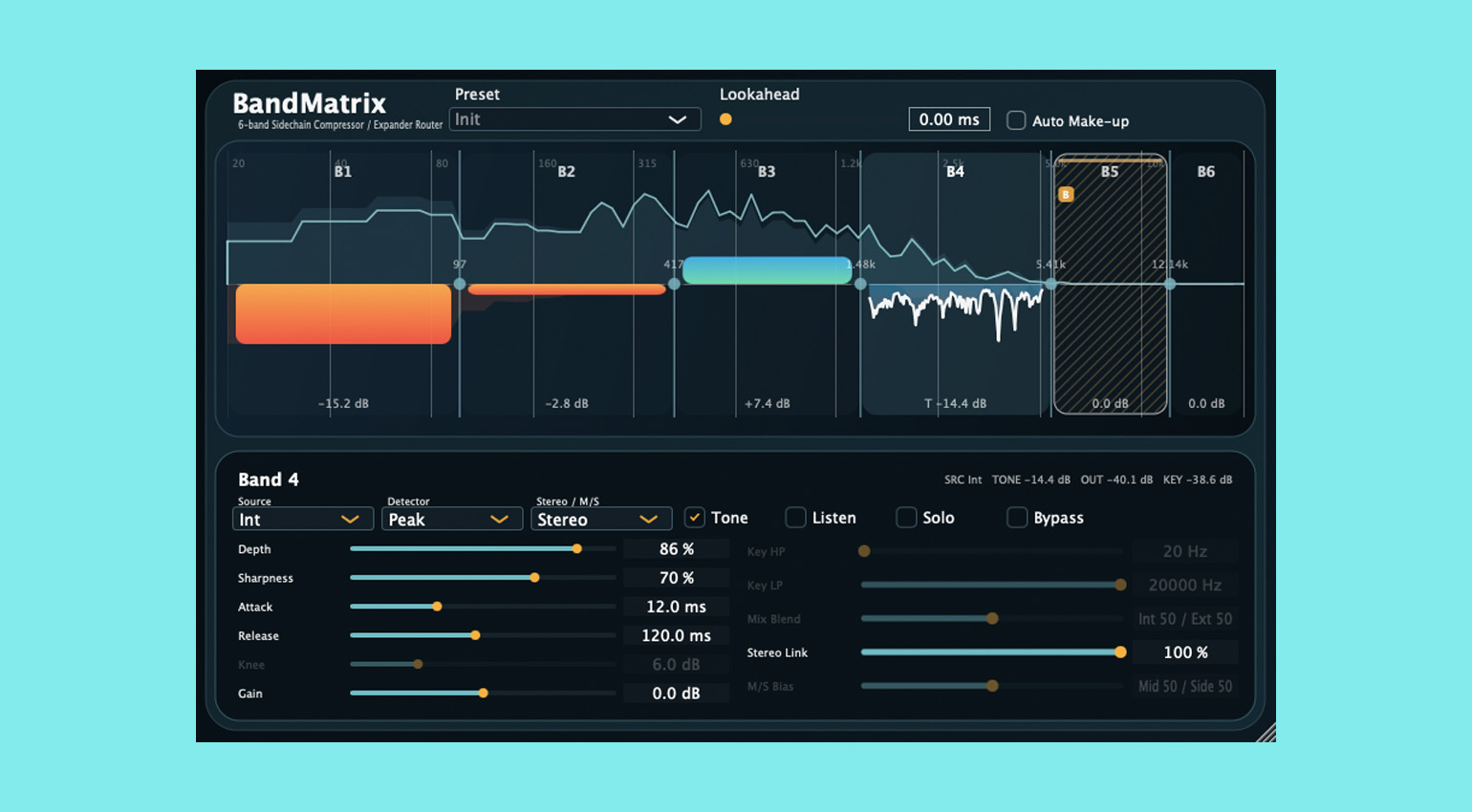Select the 417 Hz crossover handle

674,284
